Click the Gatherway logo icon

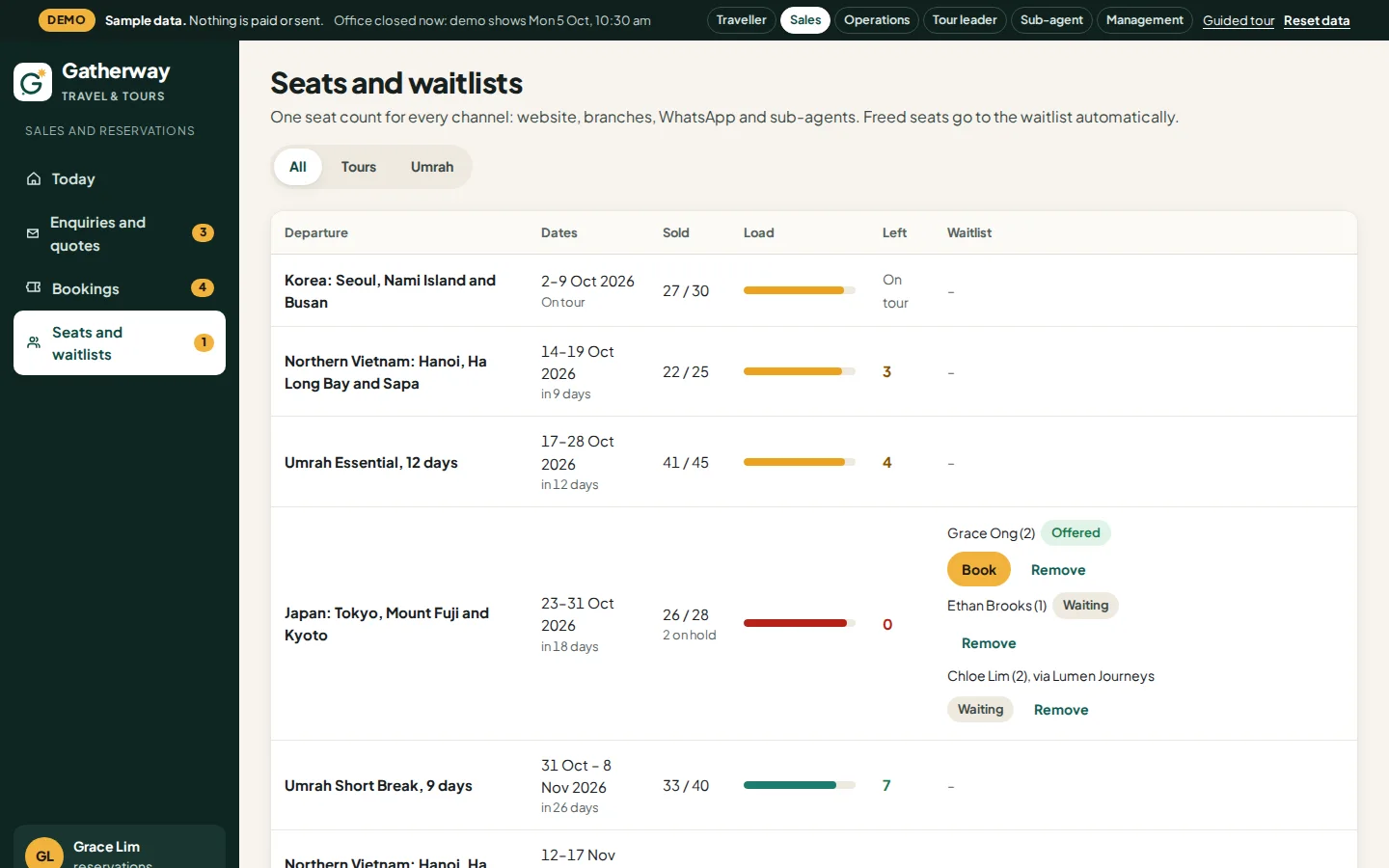33,82
